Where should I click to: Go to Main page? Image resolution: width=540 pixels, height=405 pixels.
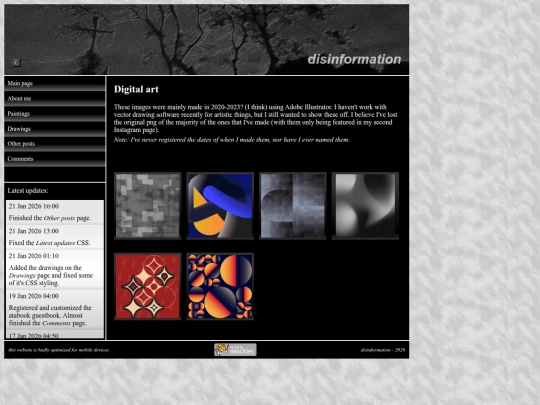click(x=55, y=84)
